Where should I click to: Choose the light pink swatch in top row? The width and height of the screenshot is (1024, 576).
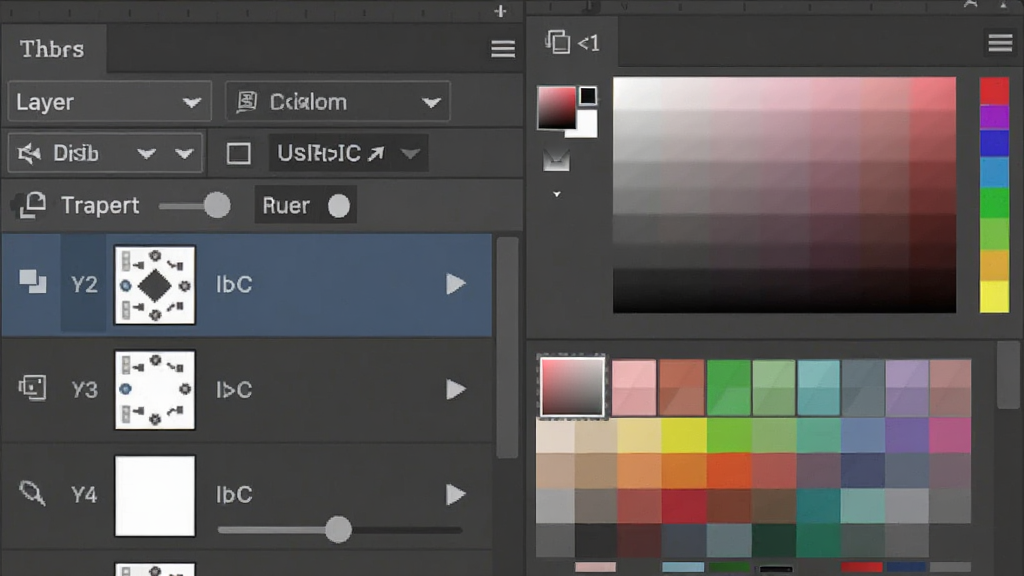tap(634, 387)
